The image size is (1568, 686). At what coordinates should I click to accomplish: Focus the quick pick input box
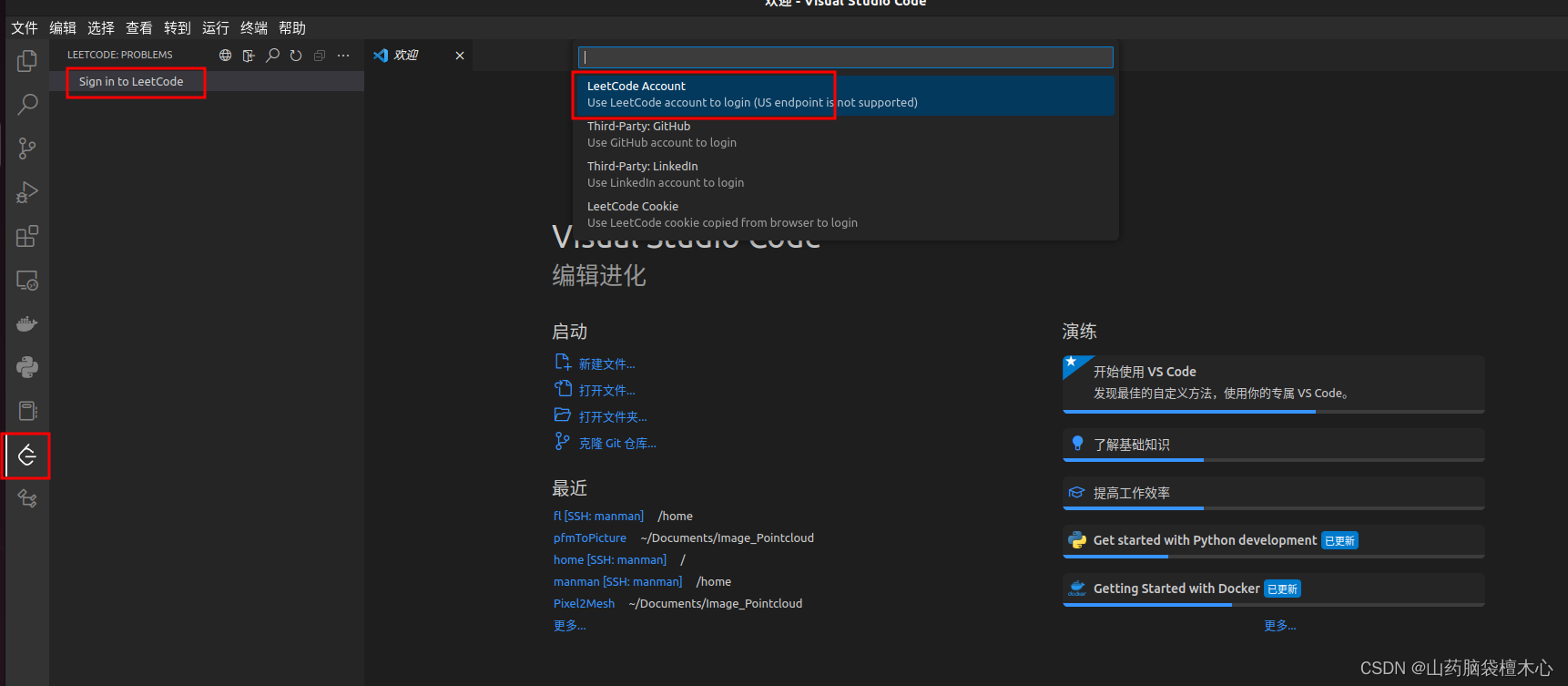coord(845,57)
